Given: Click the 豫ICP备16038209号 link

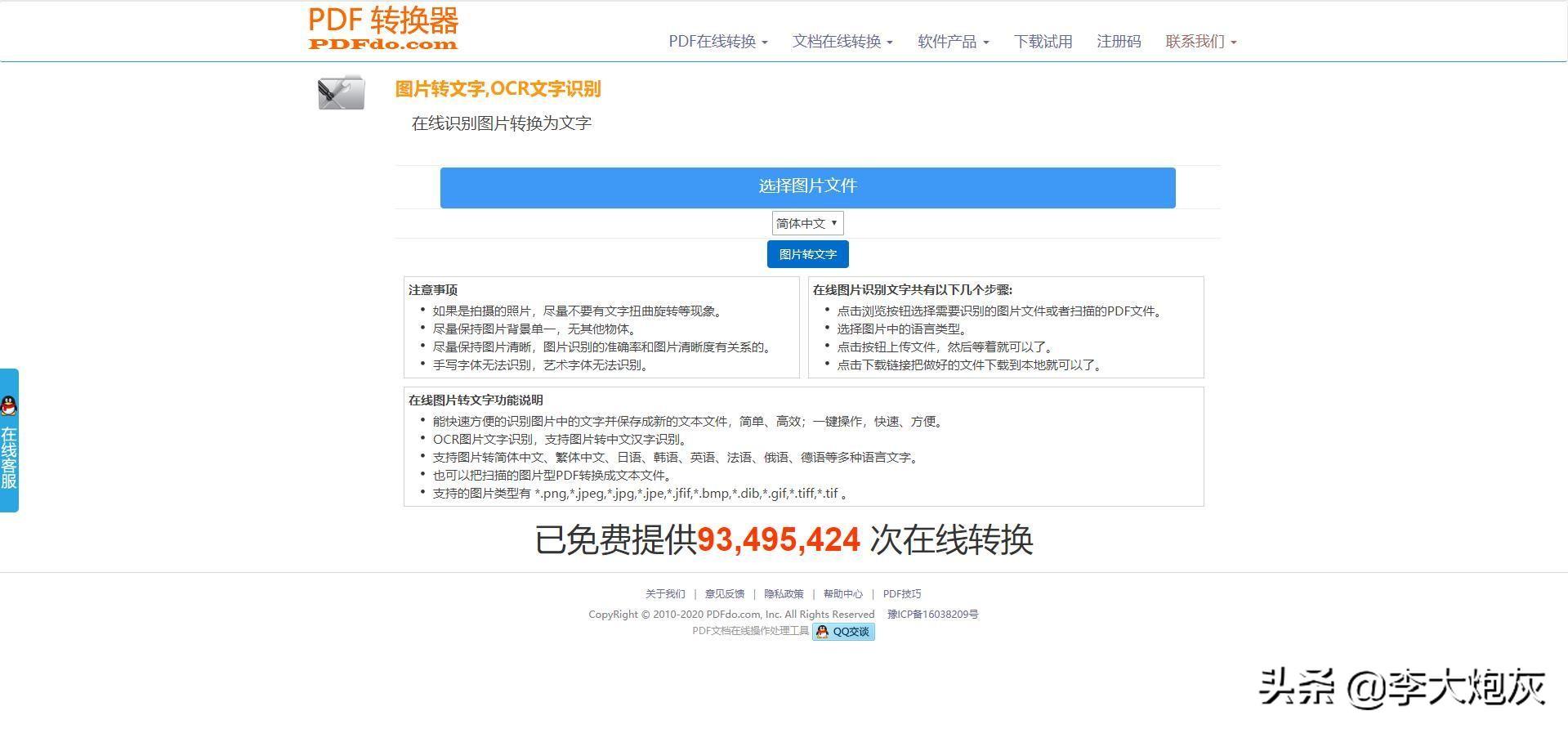Looking at the screenshot, I should tap(932, 615).
